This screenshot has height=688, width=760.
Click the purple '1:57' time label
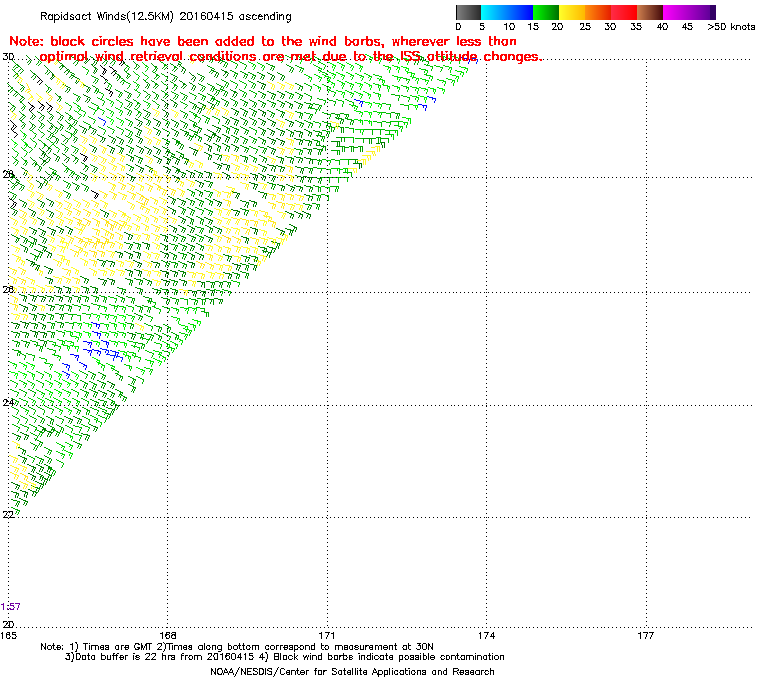click(x=11, y=607)
